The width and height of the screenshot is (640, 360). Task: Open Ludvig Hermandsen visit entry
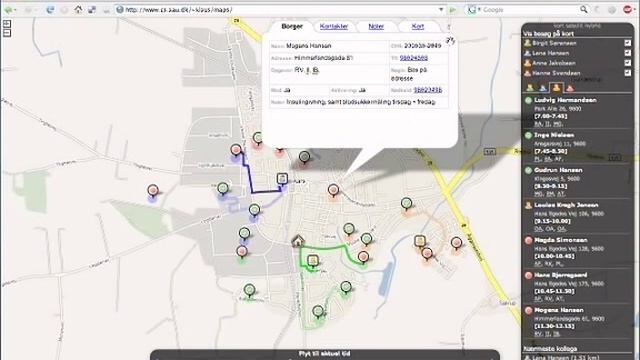(577, 112)
